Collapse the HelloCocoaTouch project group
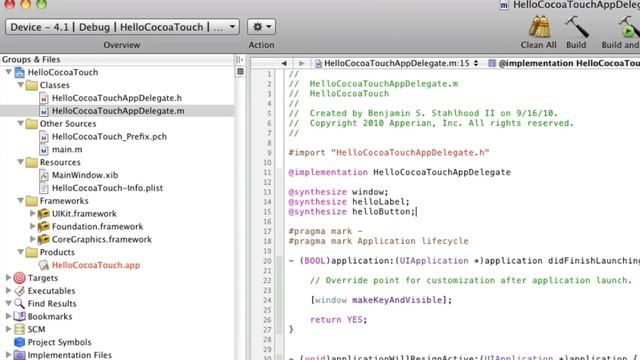Viewport: 640px width, 360px height. 8,72
